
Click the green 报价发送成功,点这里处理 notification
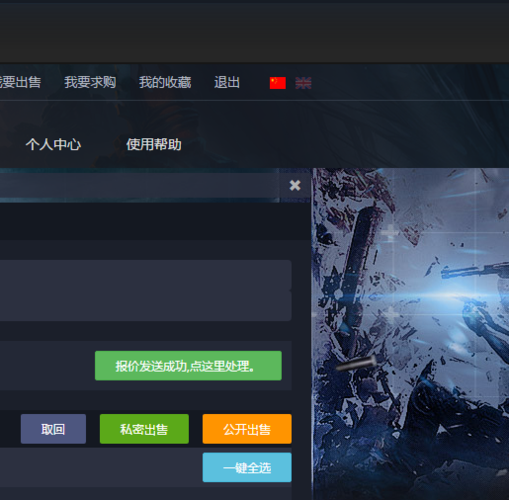point(188,366)
